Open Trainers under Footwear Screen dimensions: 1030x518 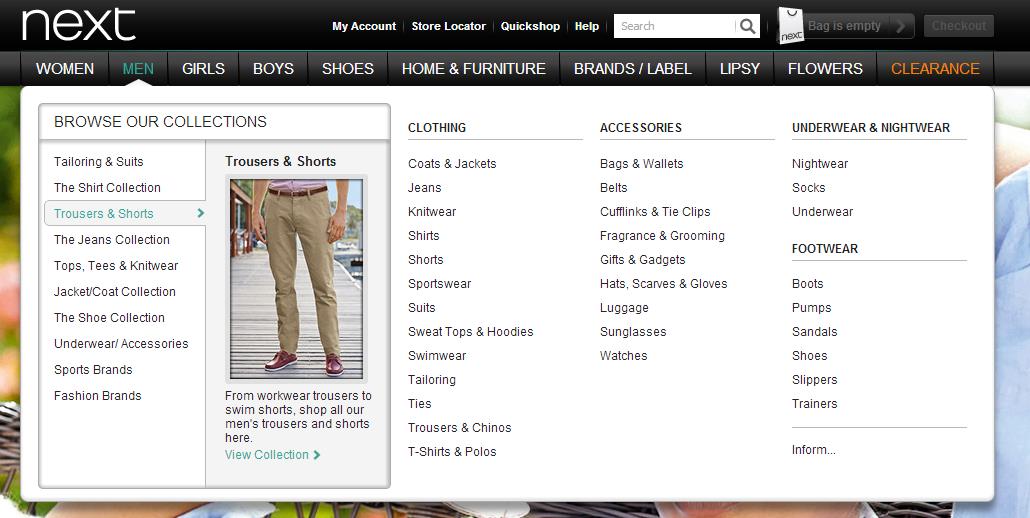pos(815,404)
